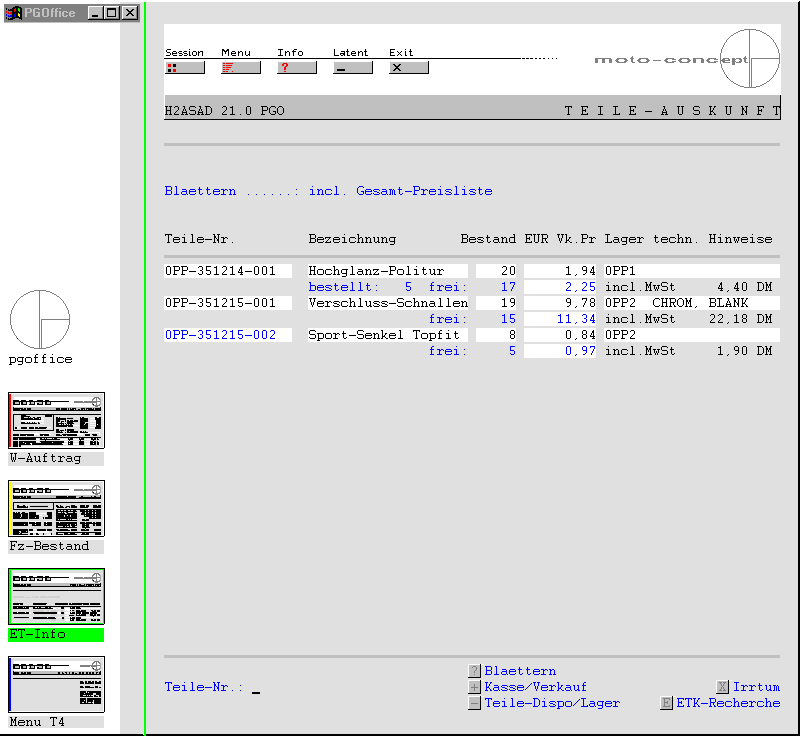Switch to the W-Auftrag session thumbnail
The image size is (800, 736).
pyautogui.click(x=56, y=420)
